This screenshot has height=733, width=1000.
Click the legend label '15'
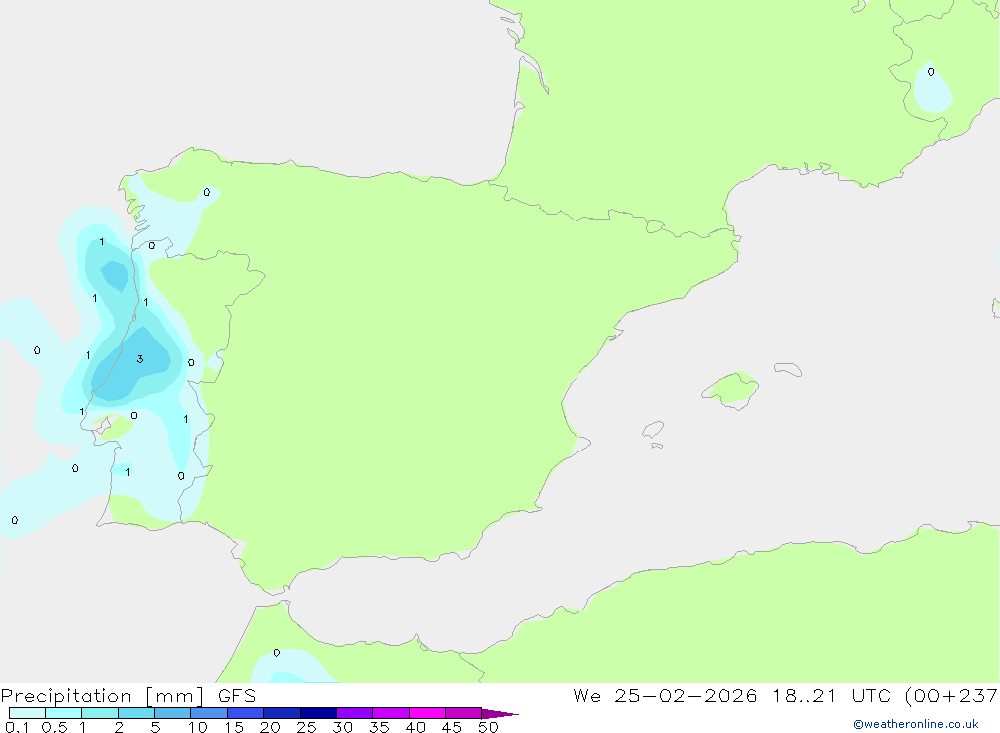tap(234, 727)
